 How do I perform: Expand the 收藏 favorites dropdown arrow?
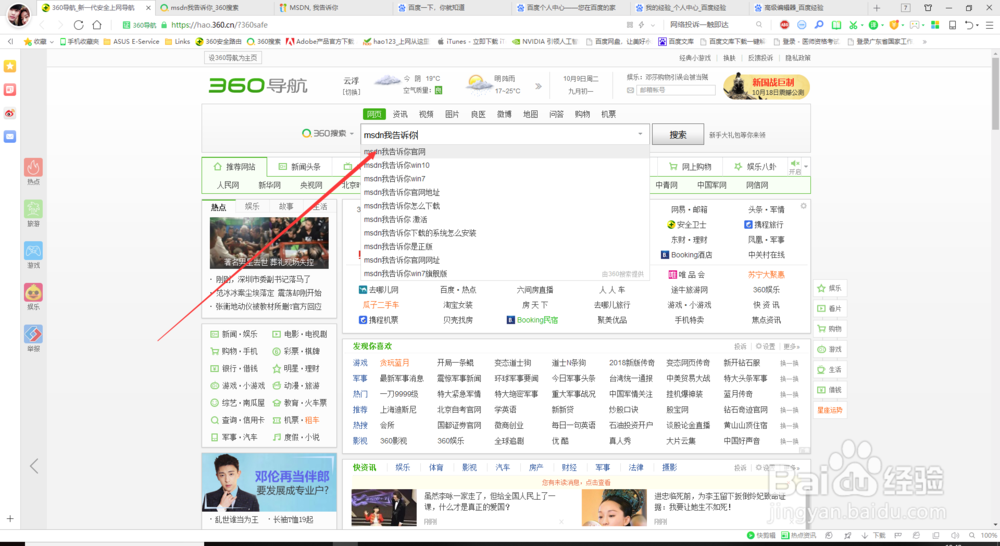click(52, 41)
